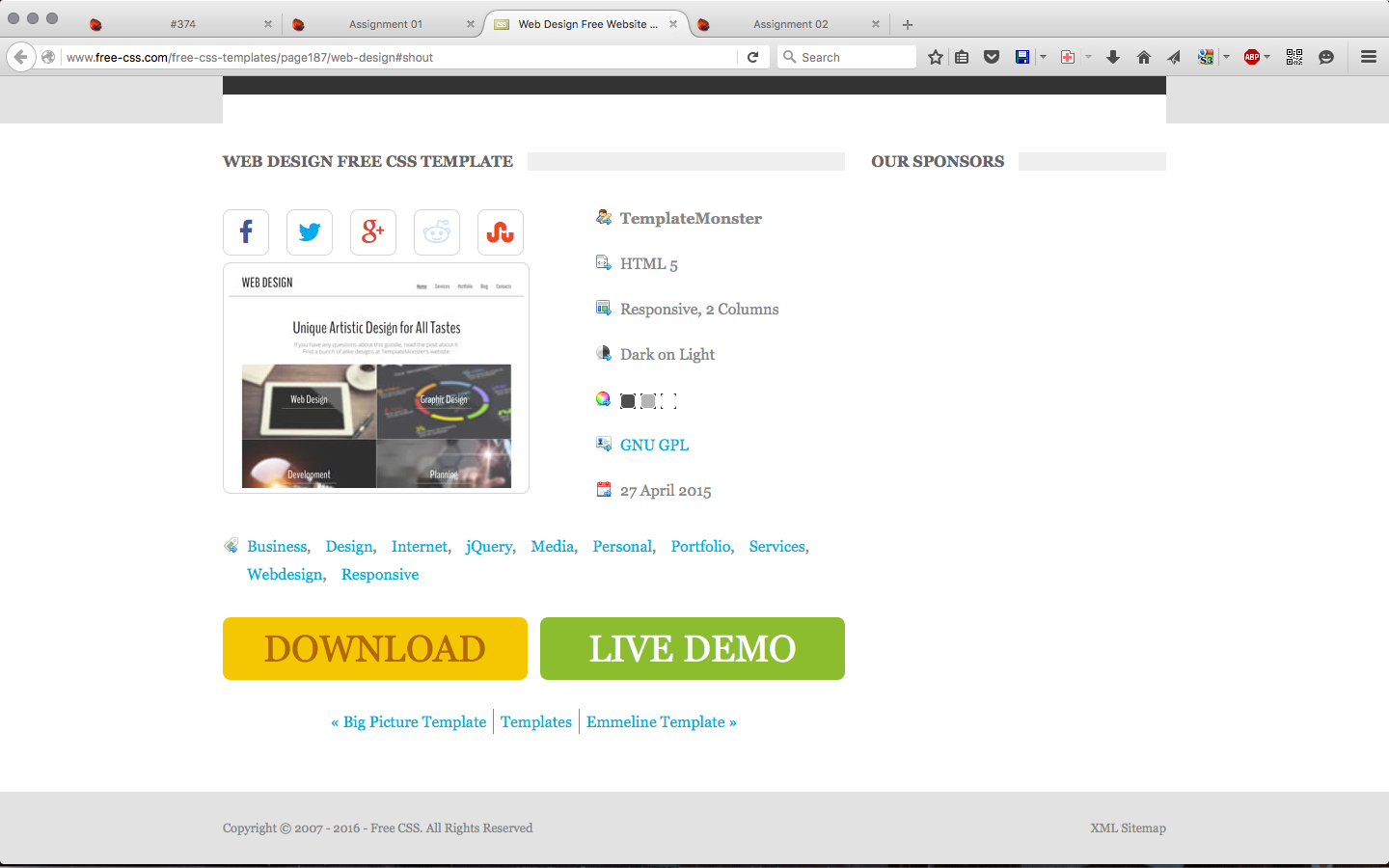Expand the S3 extension dropdown arrow
This screenshot has width=1389, height=868.
(x=1226, y=57)
